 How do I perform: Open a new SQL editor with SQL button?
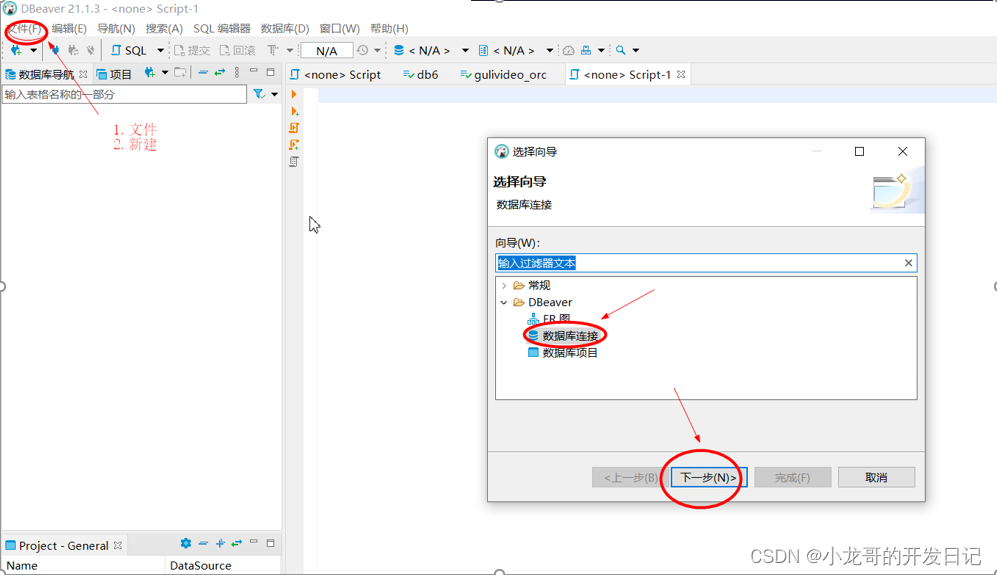[128, 50]
